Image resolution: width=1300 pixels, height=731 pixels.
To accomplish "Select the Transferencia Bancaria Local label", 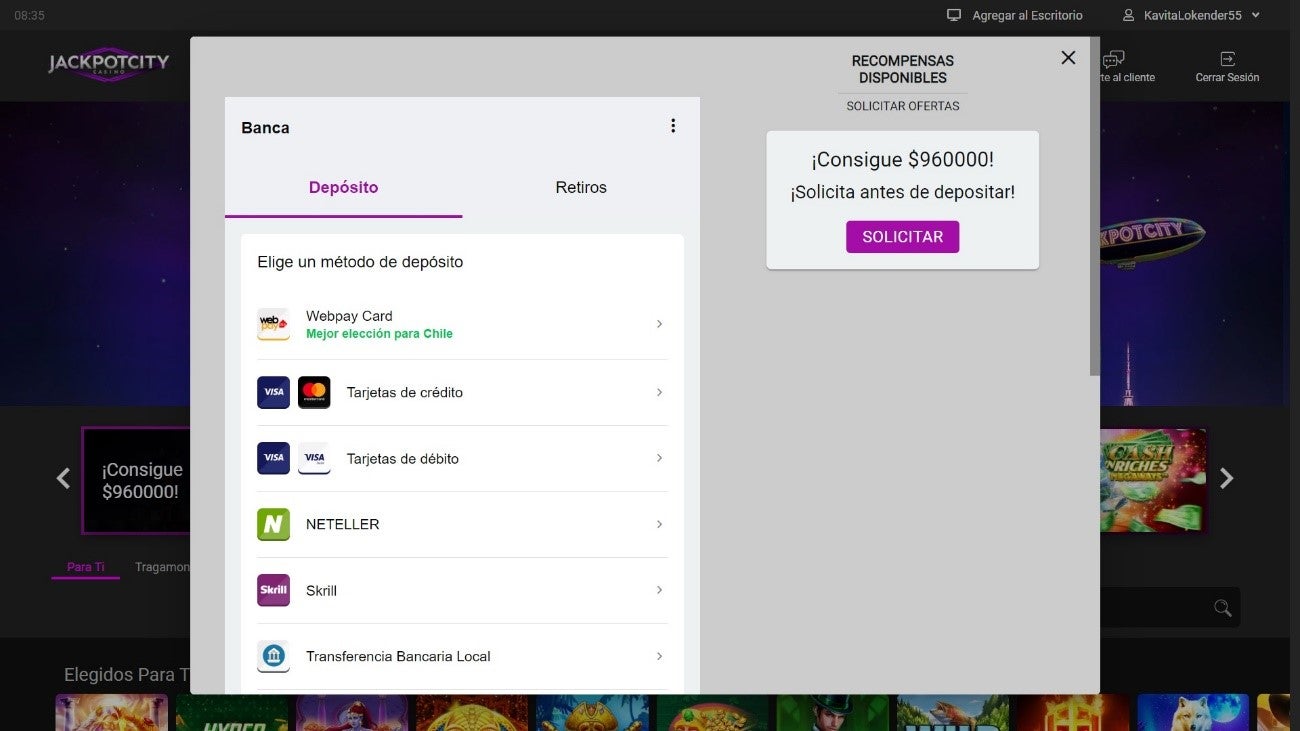I will 398,657.
